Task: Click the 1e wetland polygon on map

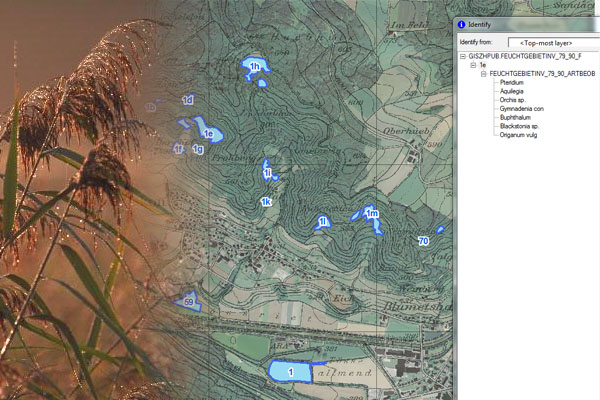Action: click(x=209, y=131)
